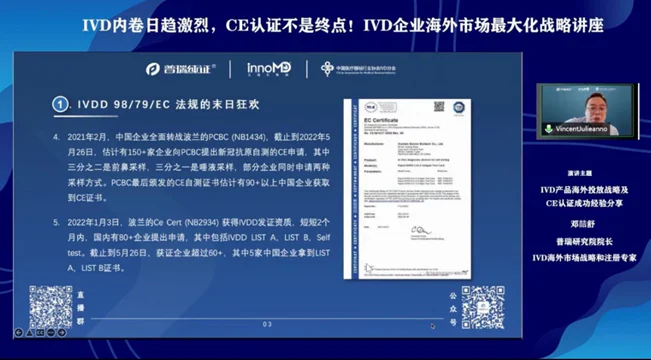This screenshot has height=360, width=651.
Task: Click speaker name 邓喆舒
Action: pos(582,224)
